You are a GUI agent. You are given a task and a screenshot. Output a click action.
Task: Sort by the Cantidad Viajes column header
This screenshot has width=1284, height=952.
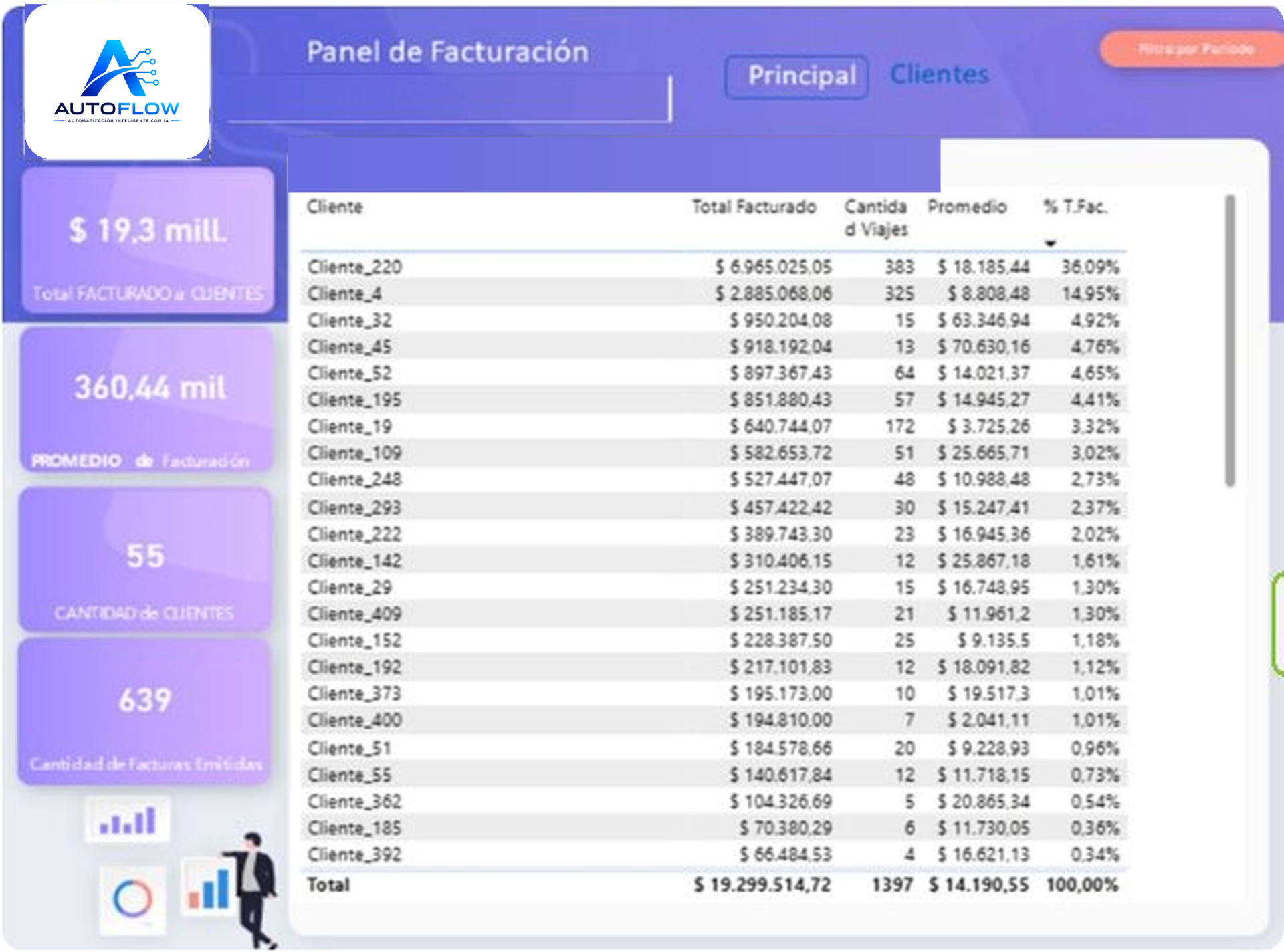pyautogui.click(x=876, y=218)
